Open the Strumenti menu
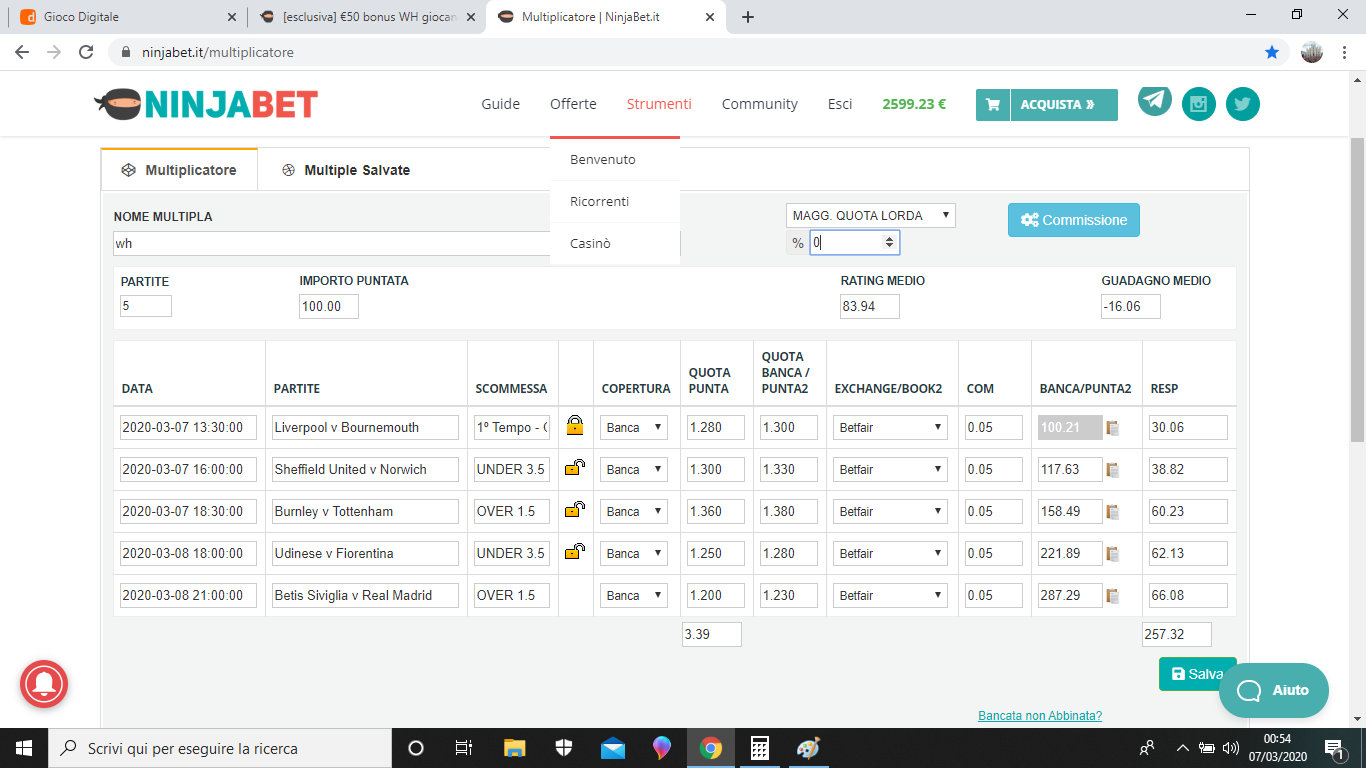 coord(659,104)
